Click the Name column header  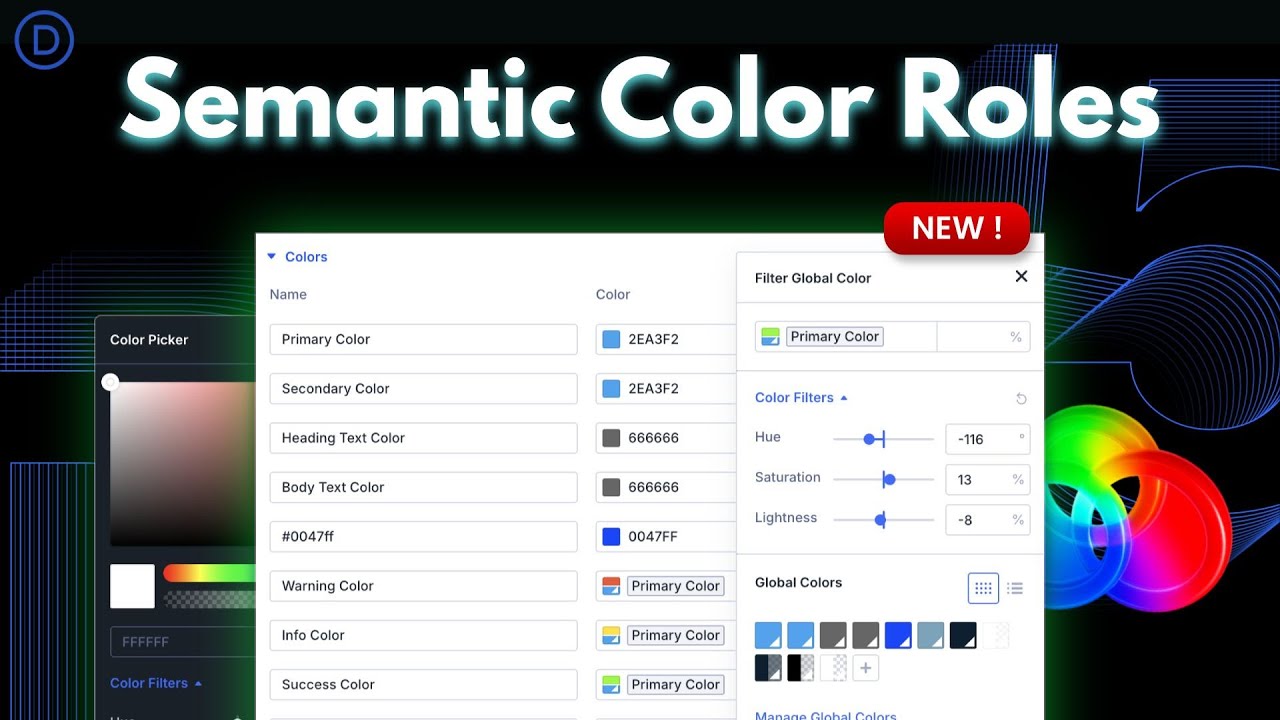coord(288,294)
